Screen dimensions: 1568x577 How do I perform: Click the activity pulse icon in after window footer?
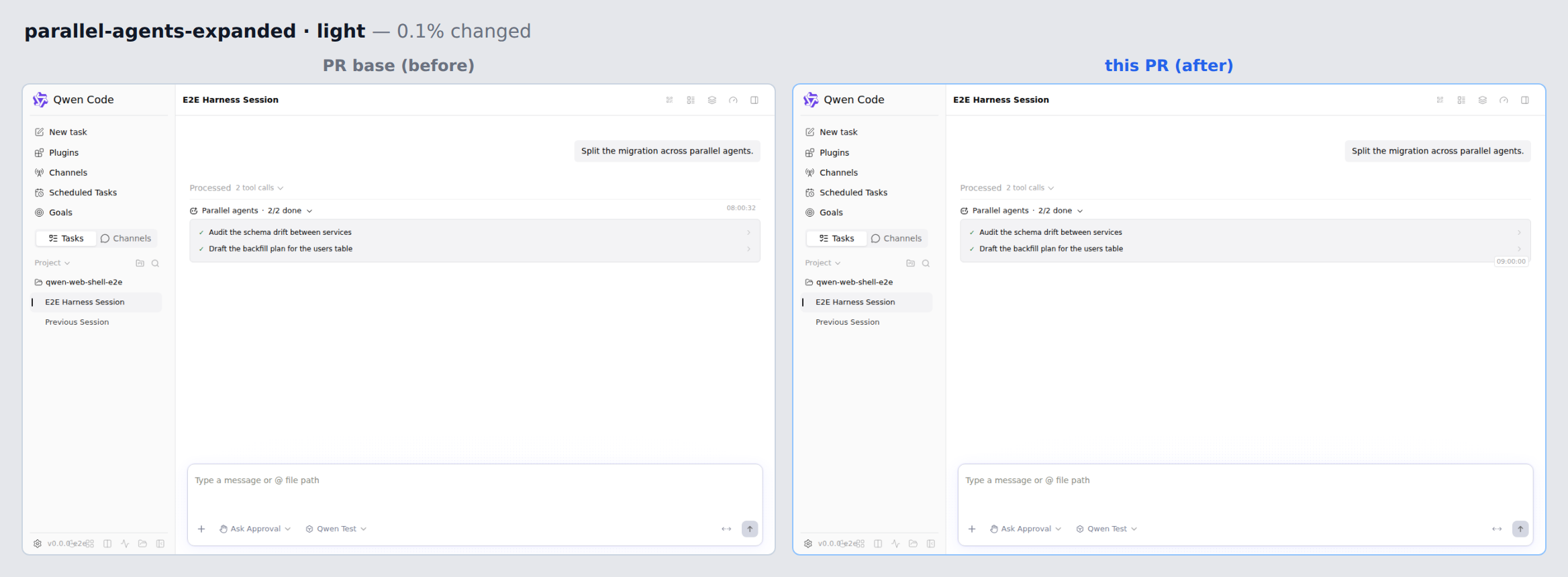coord(895,543)
